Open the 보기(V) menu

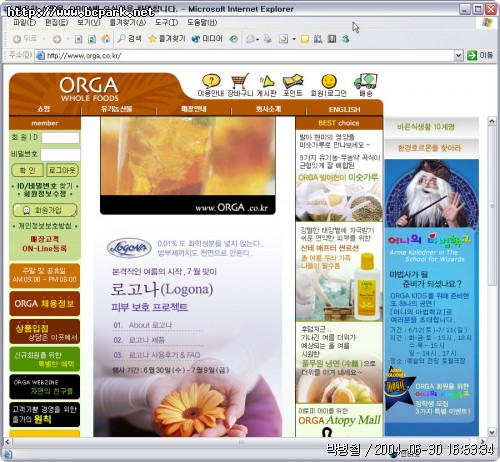[88, 23]
